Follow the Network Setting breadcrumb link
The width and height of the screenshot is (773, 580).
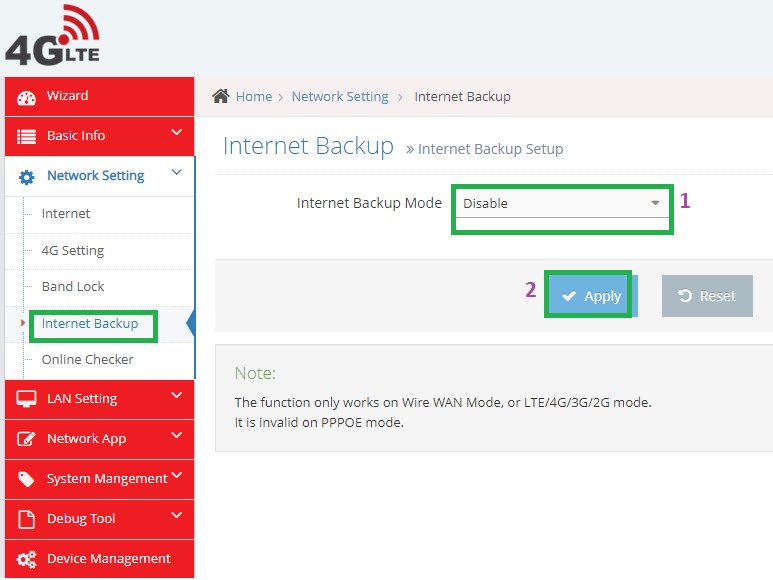340,97
